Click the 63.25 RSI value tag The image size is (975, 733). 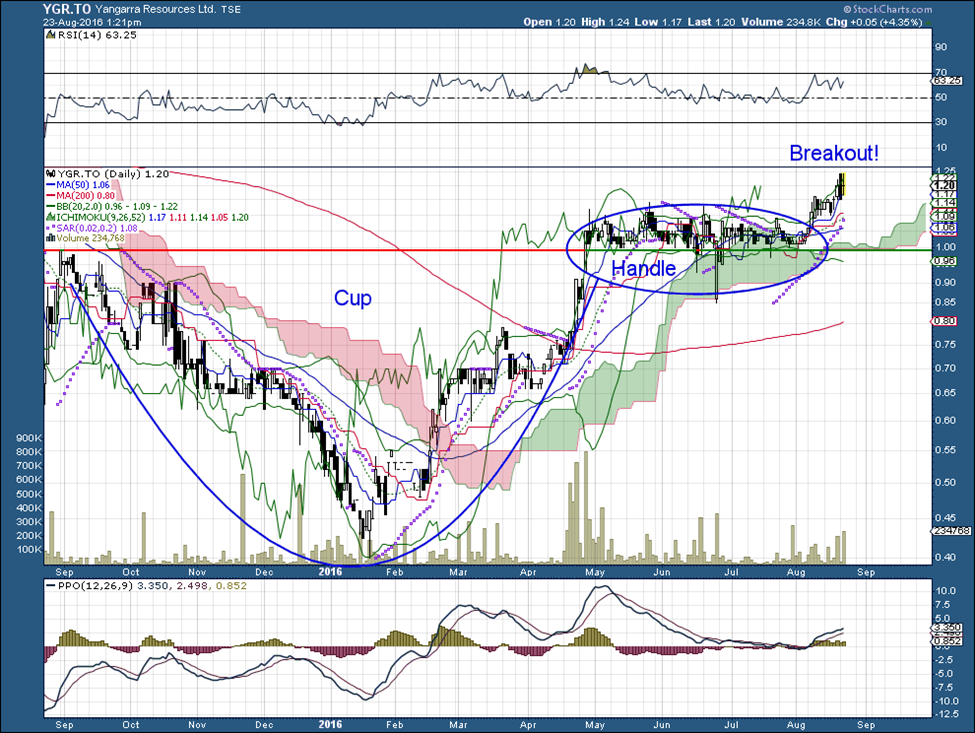tap(948, 81)
